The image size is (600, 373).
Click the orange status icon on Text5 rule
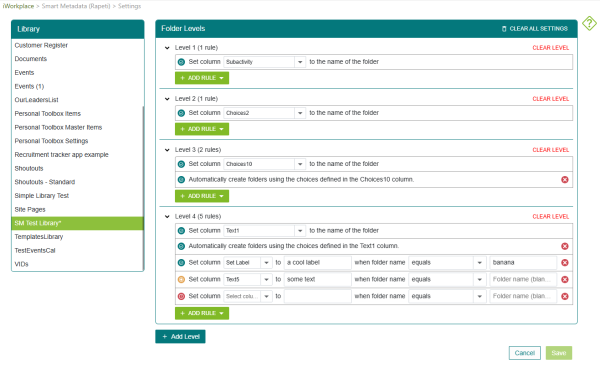181,280
